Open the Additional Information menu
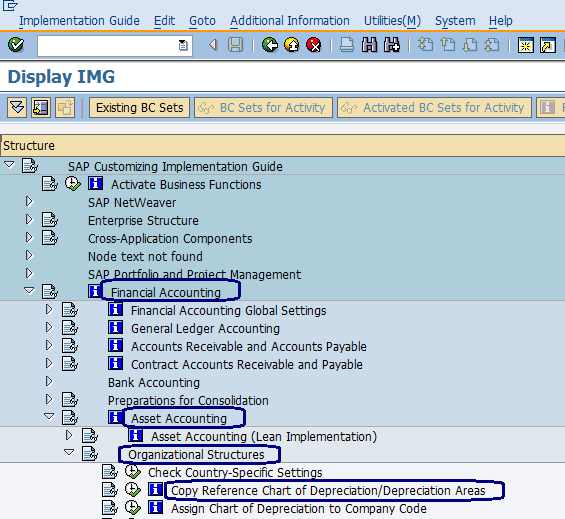This screenshot has width=565, height=519. pyautogui.click(x=290, y=21)
